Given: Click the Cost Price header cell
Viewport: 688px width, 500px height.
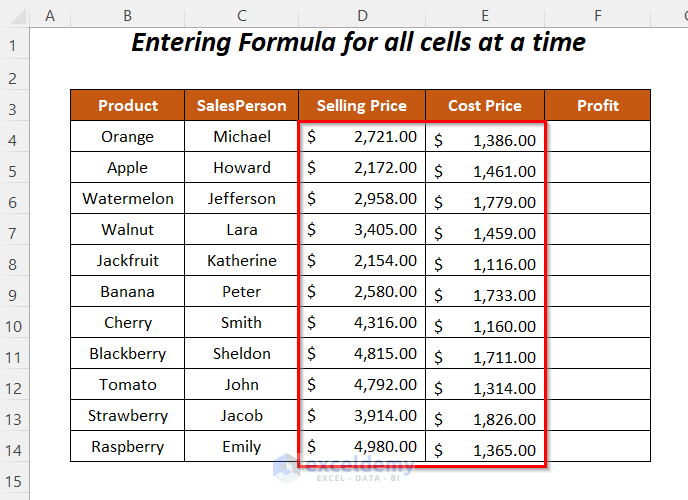Looking at the screenshot, I should pos(485,106).
